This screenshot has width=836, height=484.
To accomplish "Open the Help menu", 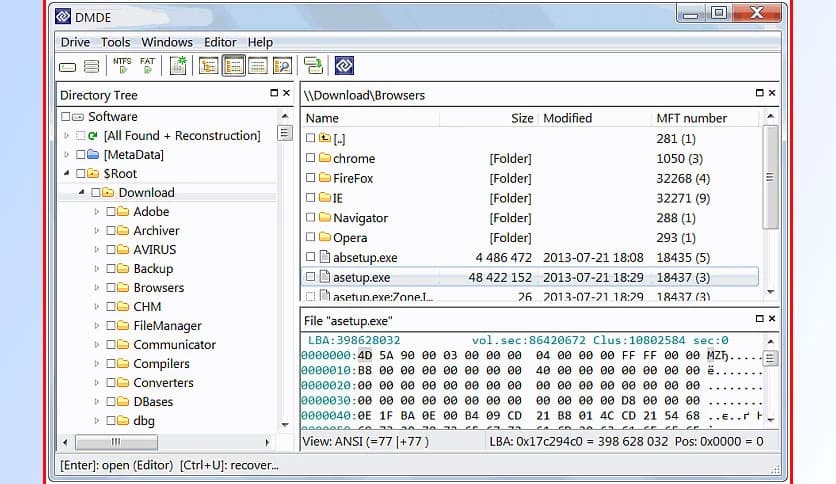I will pyautogui.click(x=260, y=42).
